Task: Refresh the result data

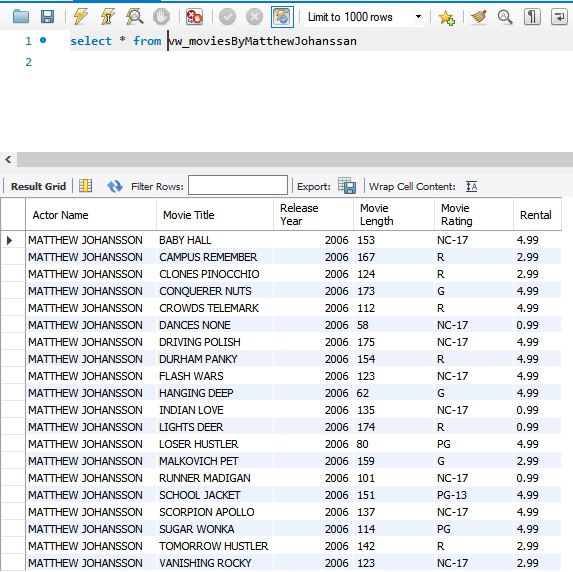Action: coord(115,186)
